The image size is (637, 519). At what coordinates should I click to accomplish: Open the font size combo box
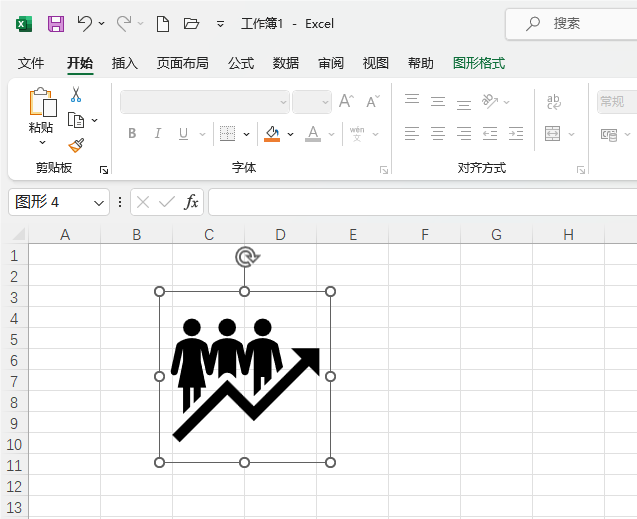[312, 102]
